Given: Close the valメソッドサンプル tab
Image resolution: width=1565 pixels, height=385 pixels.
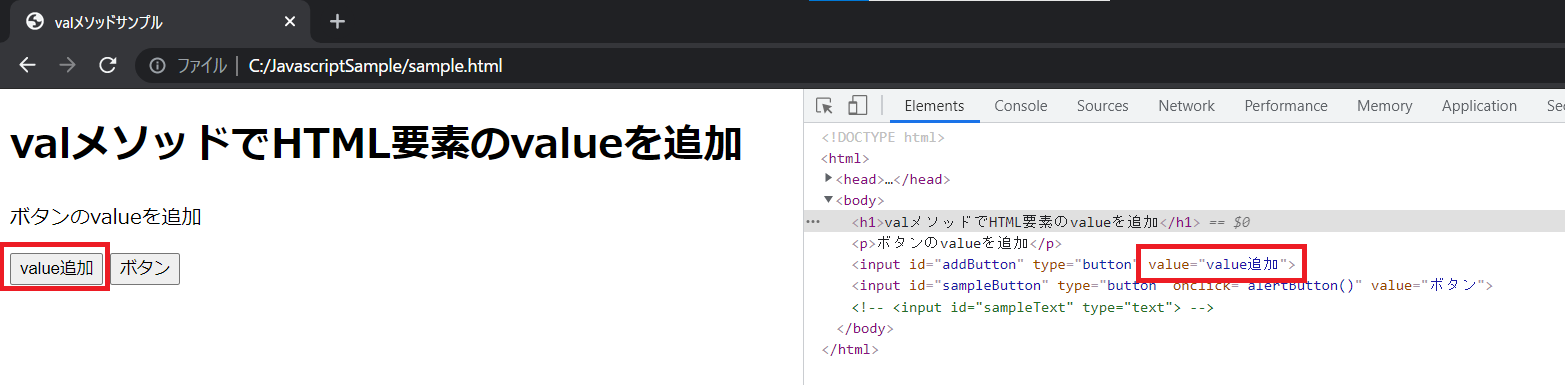Looking at the screenshot, I should (x=290, y=21).
